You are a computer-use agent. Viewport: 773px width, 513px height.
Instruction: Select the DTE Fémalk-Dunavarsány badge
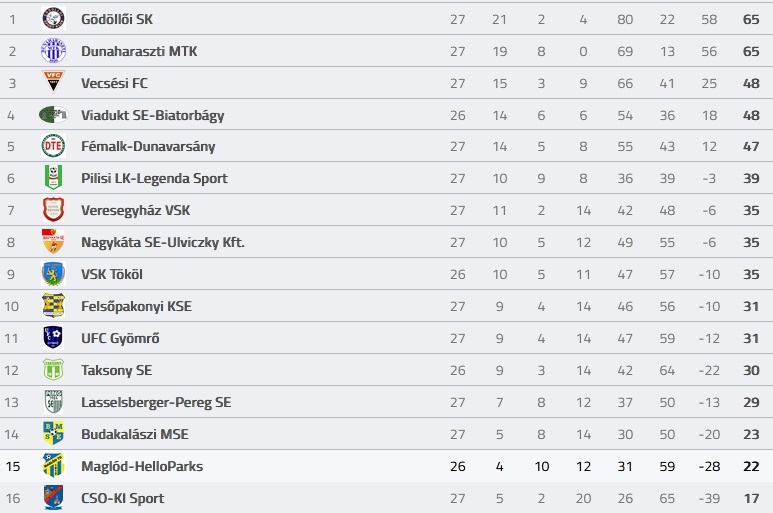pos(53,146)
